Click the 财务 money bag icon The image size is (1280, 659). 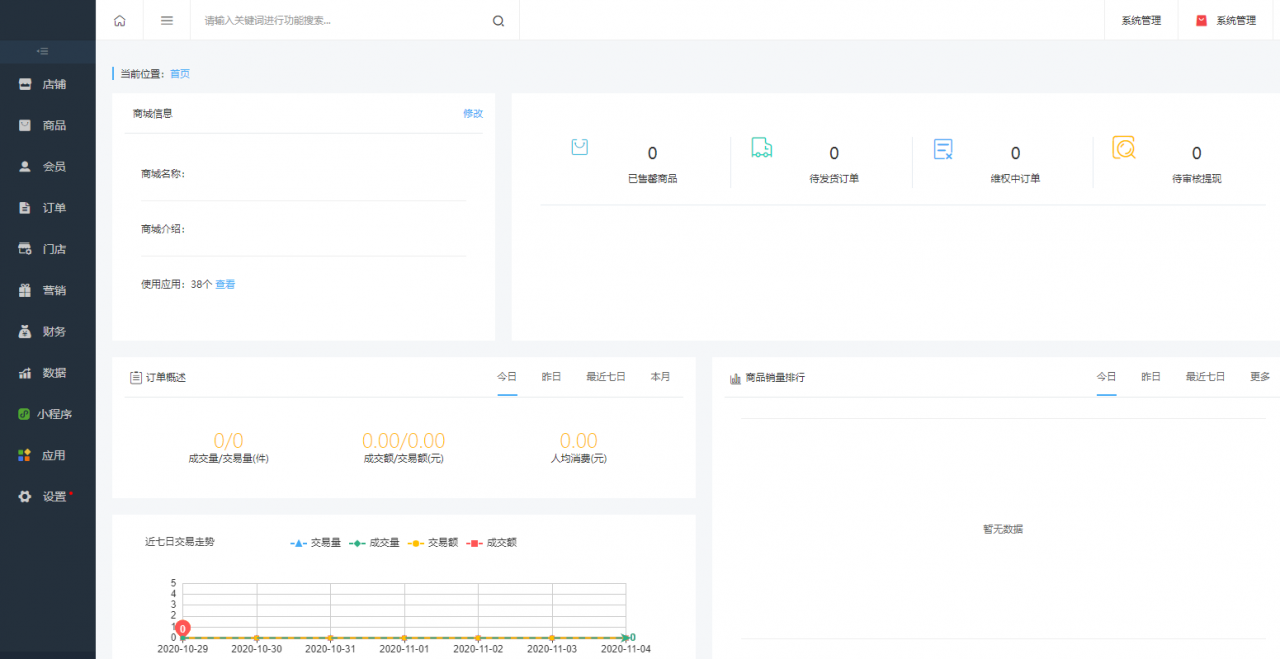[x=25, y=331]
